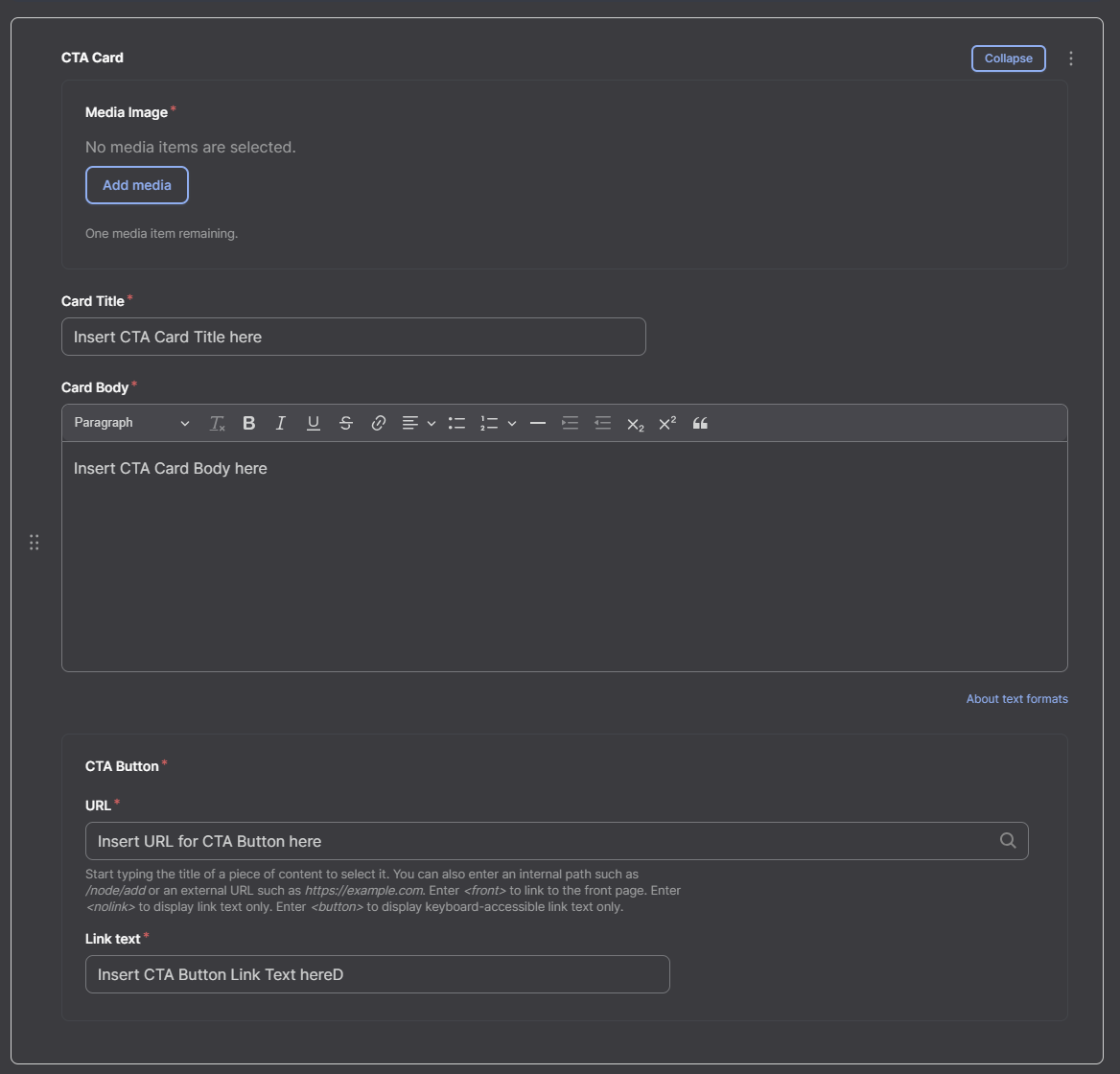The image size is (1120, 1074).
Task: Apply strikethrough formatting
Action: 346,424
